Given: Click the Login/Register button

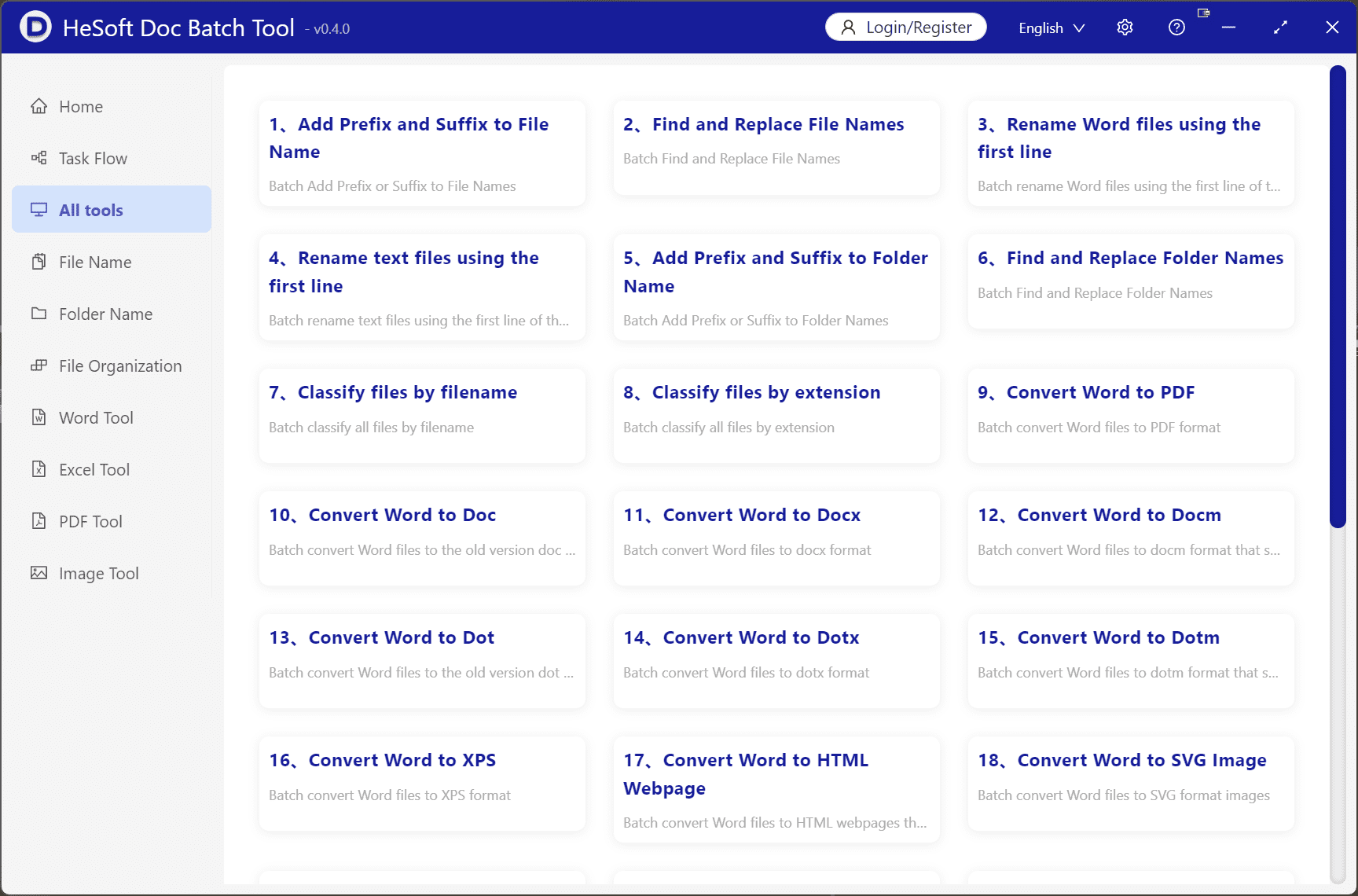Looking at the screenshot, I should point(905,26).
